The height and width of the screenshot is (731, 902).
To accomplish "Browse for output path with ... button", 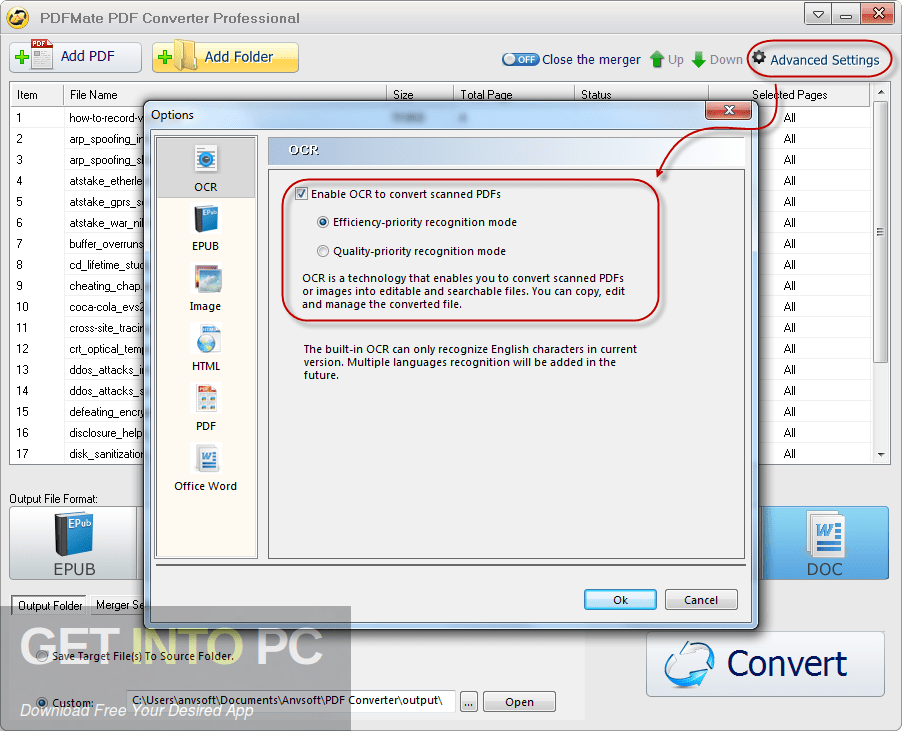I will click(469, 702).
